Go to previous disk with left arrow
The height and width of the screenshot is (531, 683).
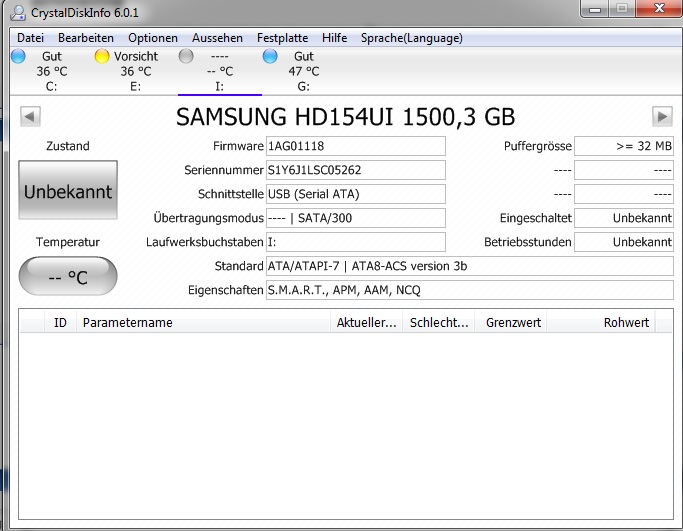pos(30,116)
